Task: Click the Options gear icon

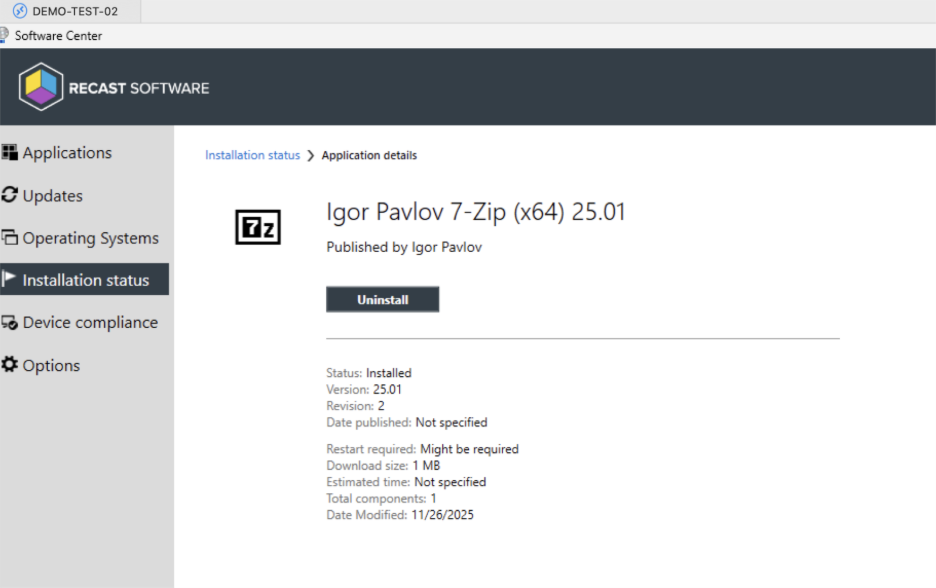Action: (x=10, y=365)
